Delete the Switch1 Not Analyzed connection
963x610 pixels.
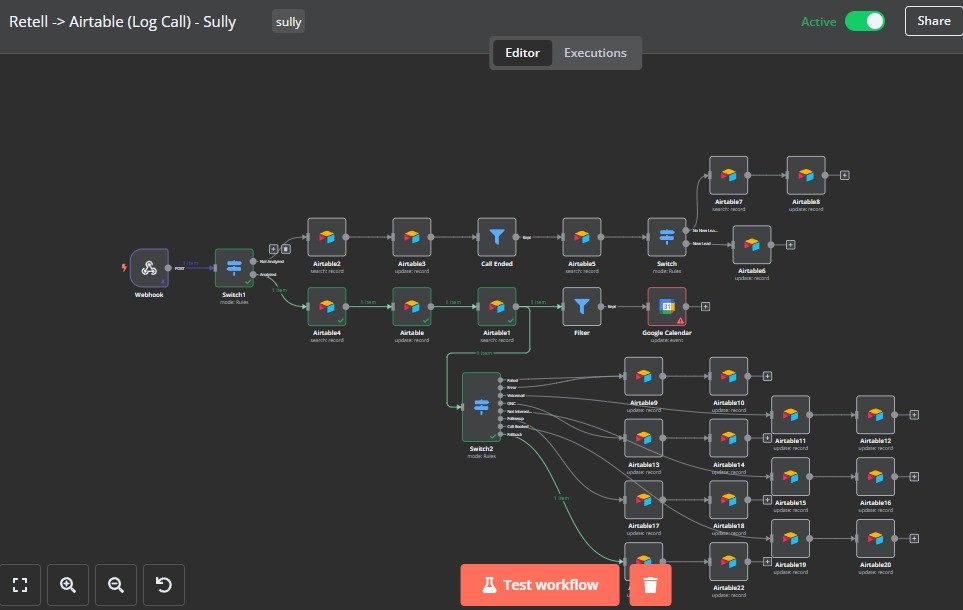click(286, 249)
